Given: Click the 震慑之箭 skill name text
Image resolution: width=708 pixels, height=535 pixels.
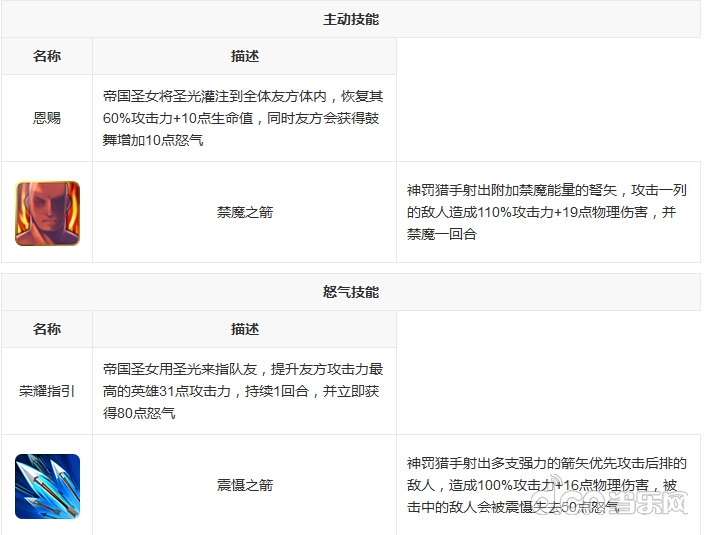Looking at the screenshot, I should [245, 486].
